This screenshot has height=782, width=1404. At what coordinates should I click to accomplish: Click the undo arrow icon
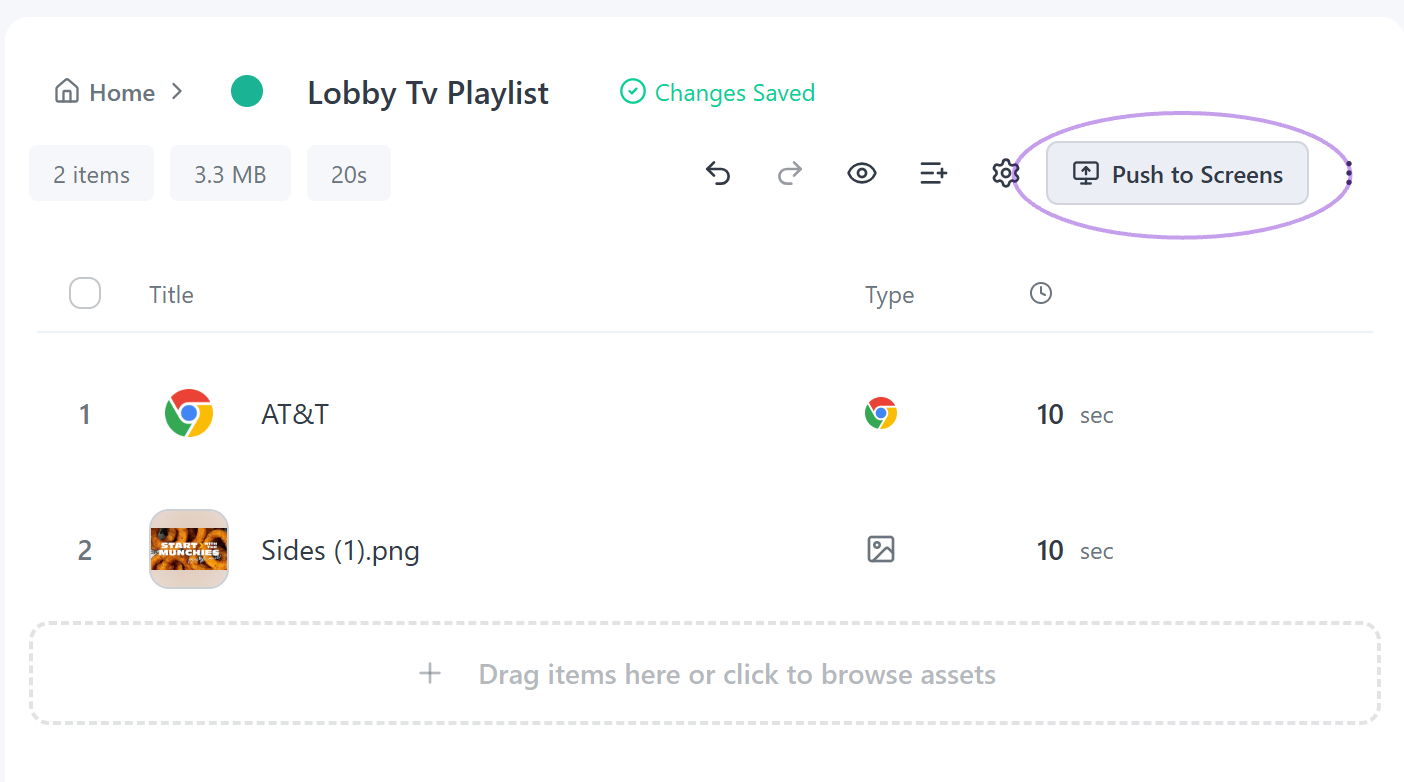tap(718, 174)
